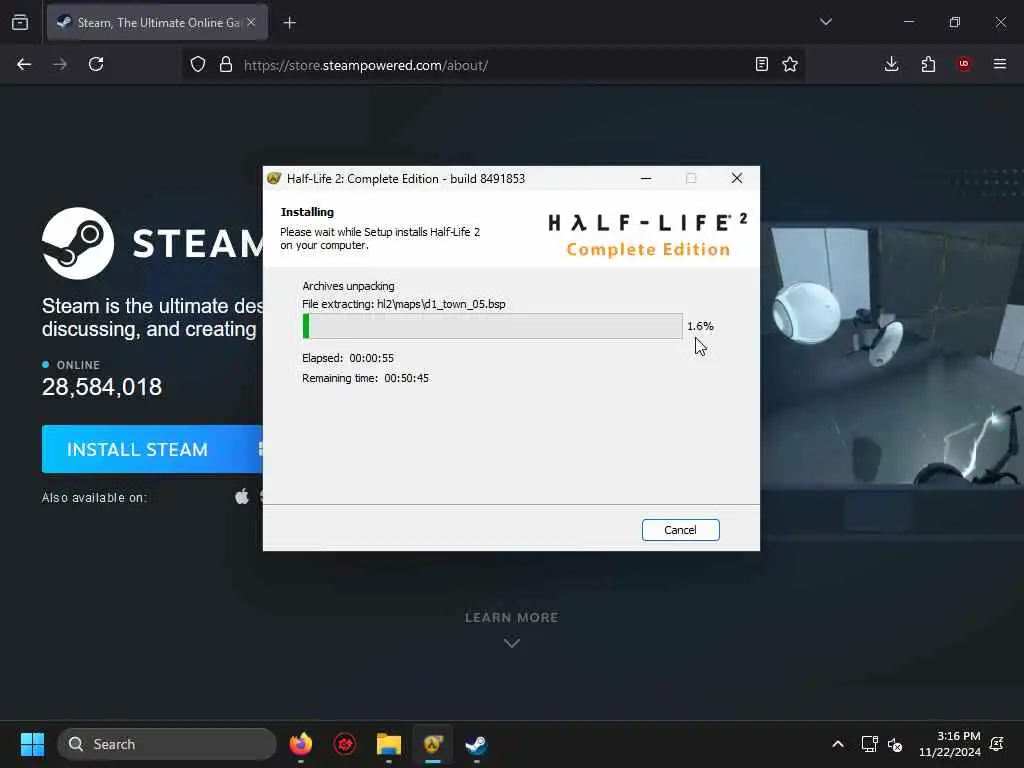Click the Apple platform icon
The height and width of the screenshot is (768, 1024).
click(x=242, y=497)
